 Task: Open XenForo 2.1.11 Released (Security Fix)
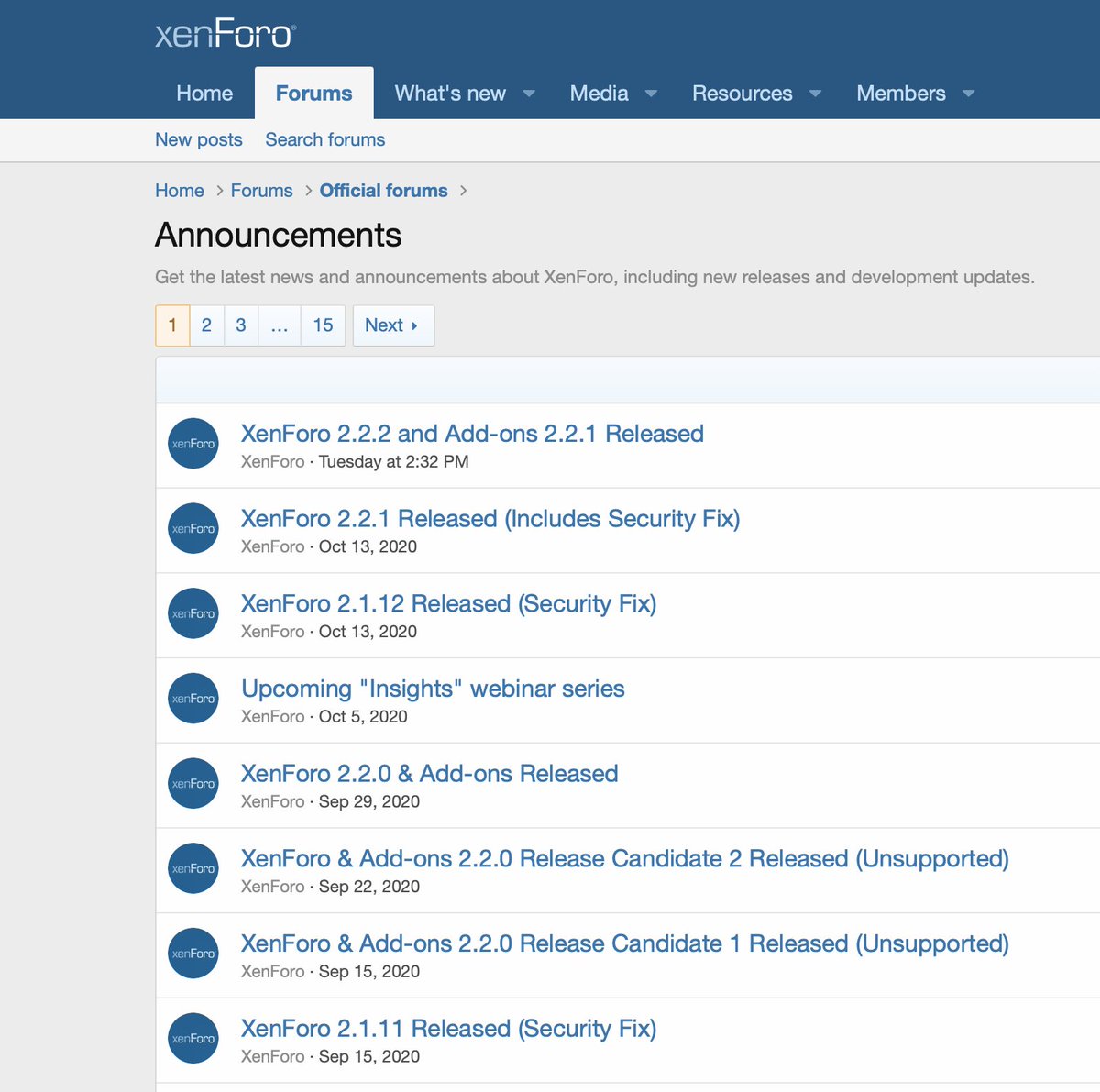click(448, 1029)
